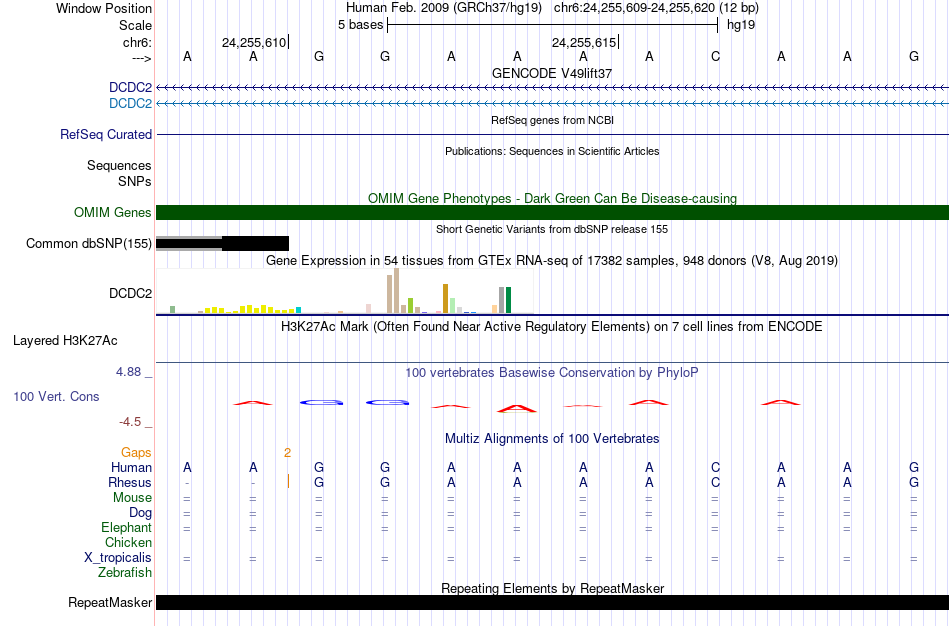The image size is (950, 626).
Task: Click the black RepeatMasker element bar
Action: (553, 602)
